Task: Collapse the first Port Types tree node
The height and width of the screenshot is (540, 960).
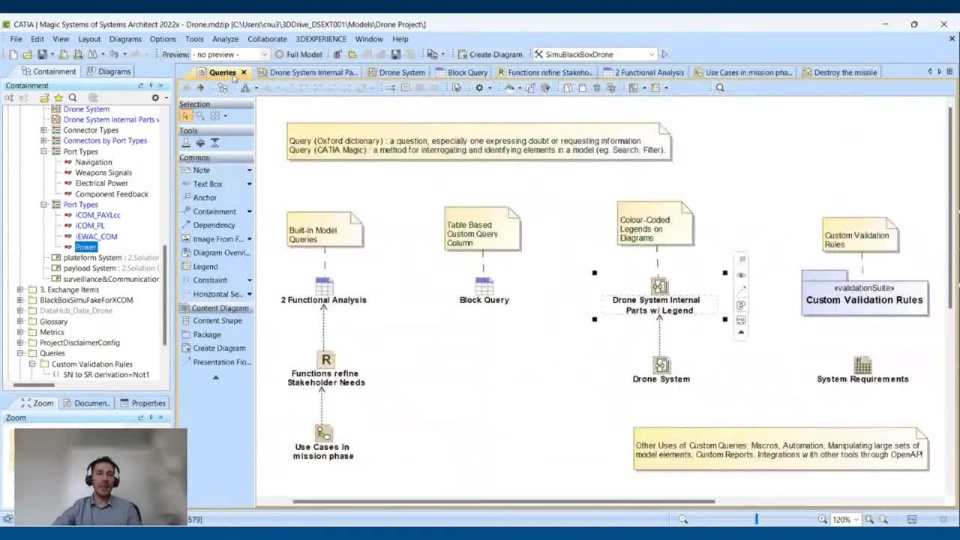Action: [44, 151]
